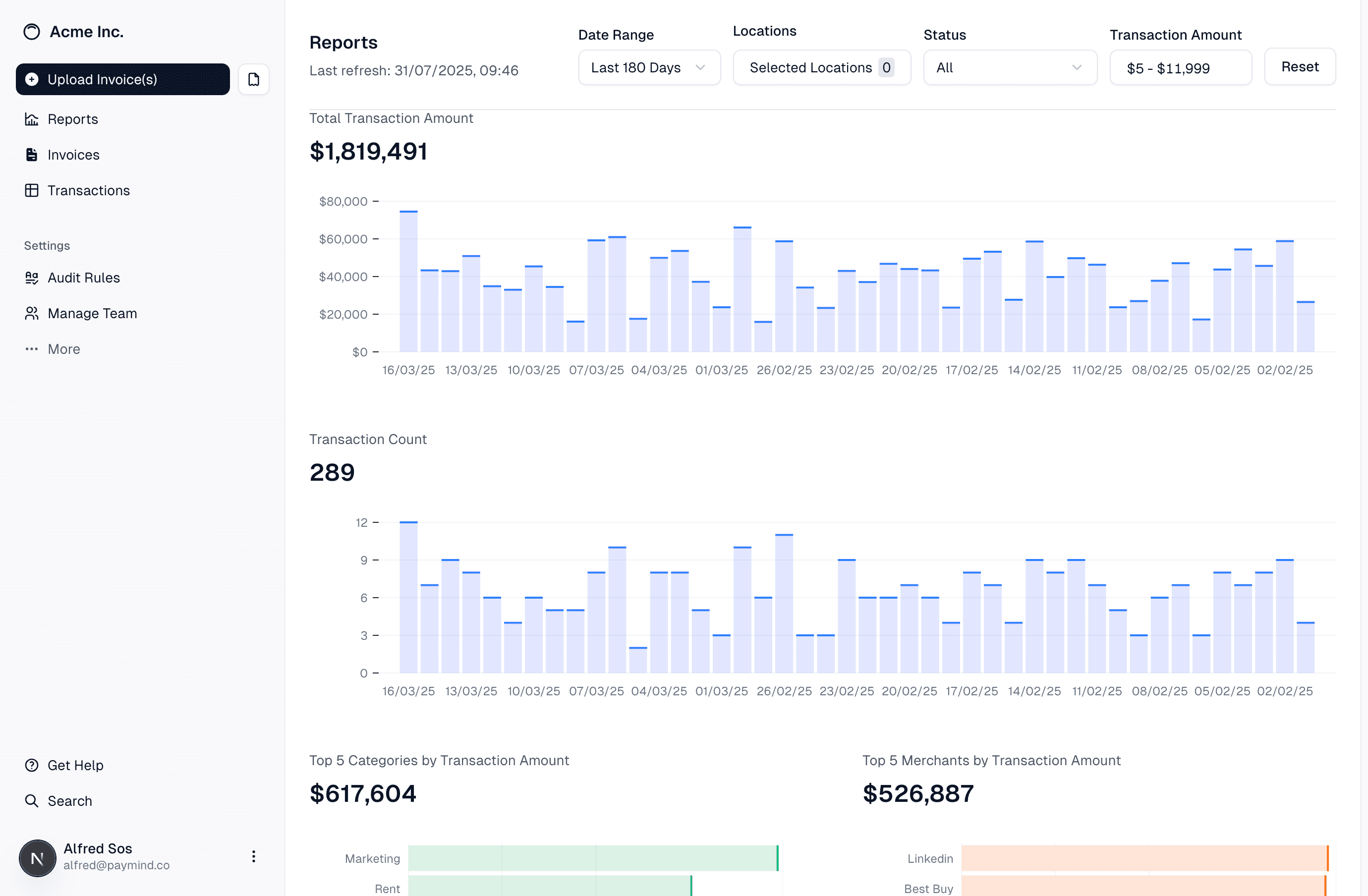The image size is (1368, 896).
Task: Click the Get Help question mark icon
Action: pyautogui.click(x=32, y=765)
